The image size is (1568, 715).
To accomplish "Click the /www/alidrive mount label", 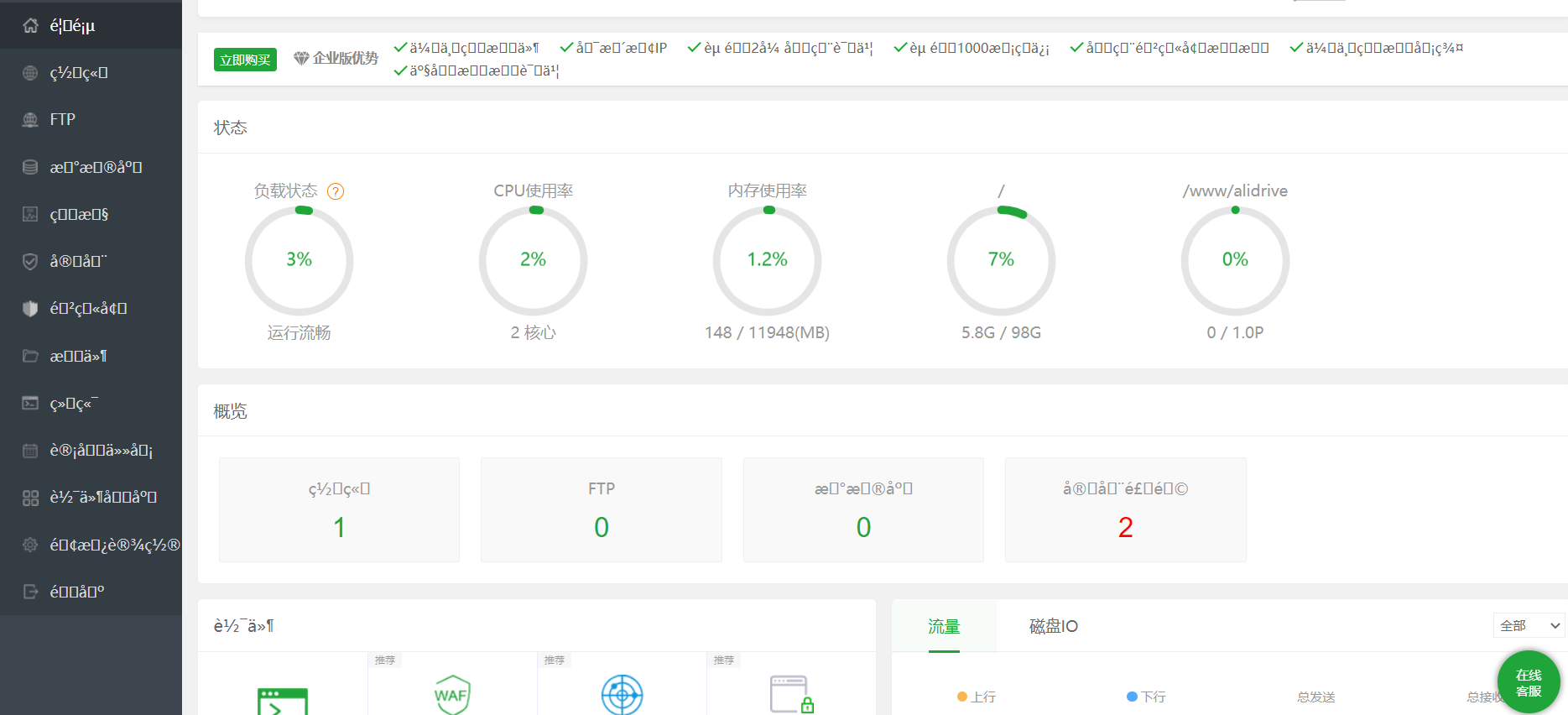I will pos(1236,191).
